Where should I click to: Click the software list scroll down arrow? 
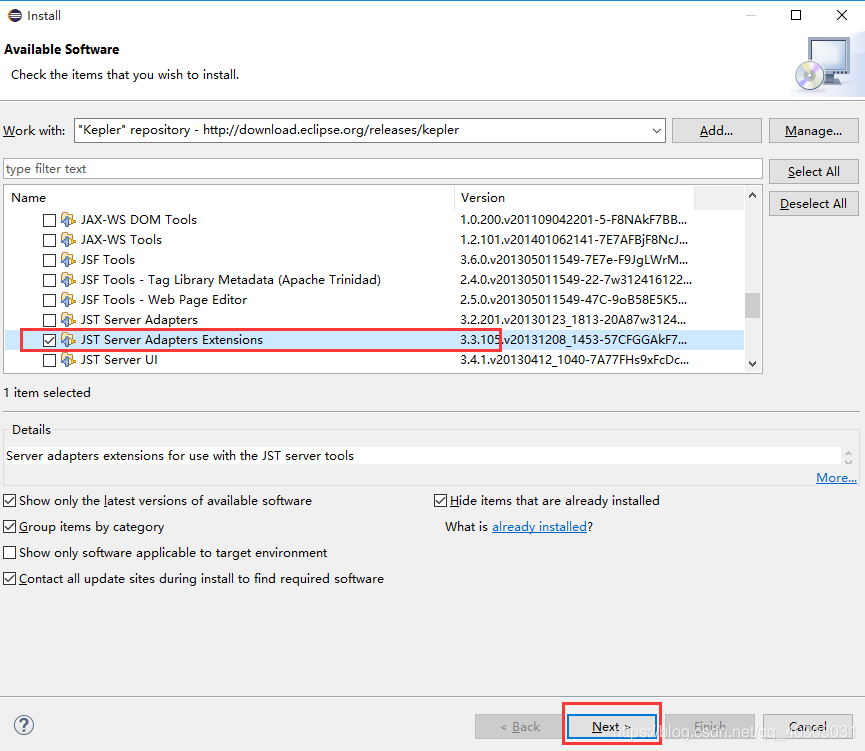click(752, 364)
